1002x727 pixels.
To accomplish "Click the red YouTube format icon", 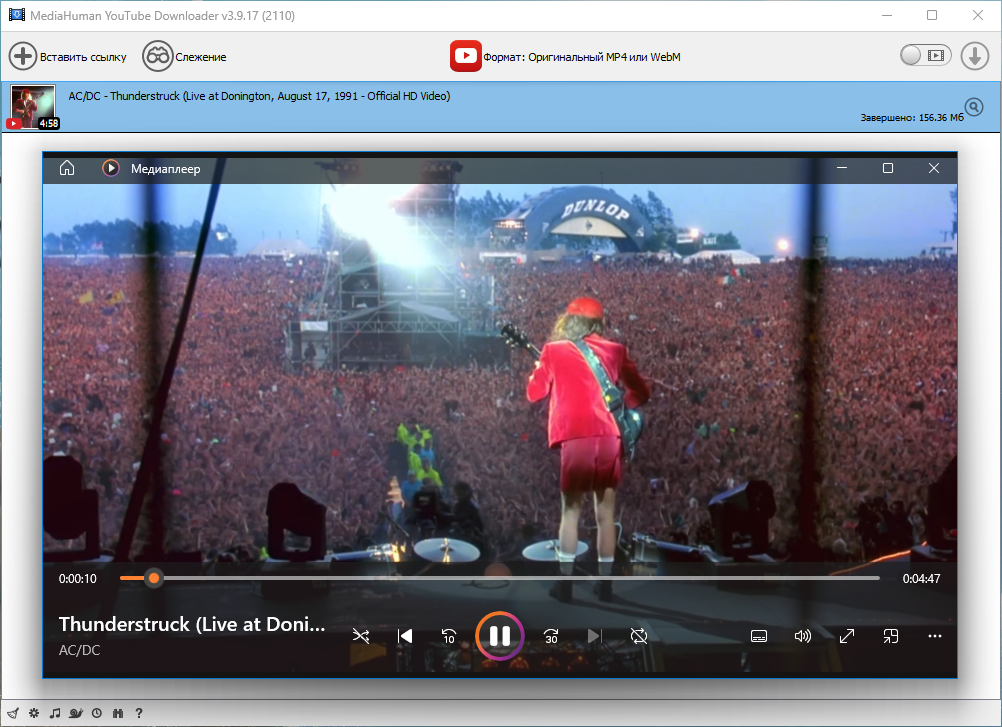I will click(465, 56).
